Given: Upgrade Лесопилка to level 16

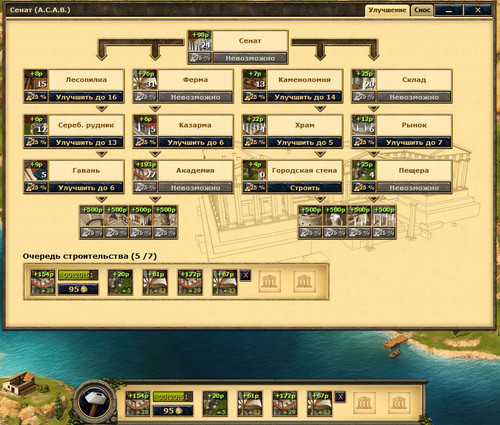Looking at the screenshot, I should [86, 97].
